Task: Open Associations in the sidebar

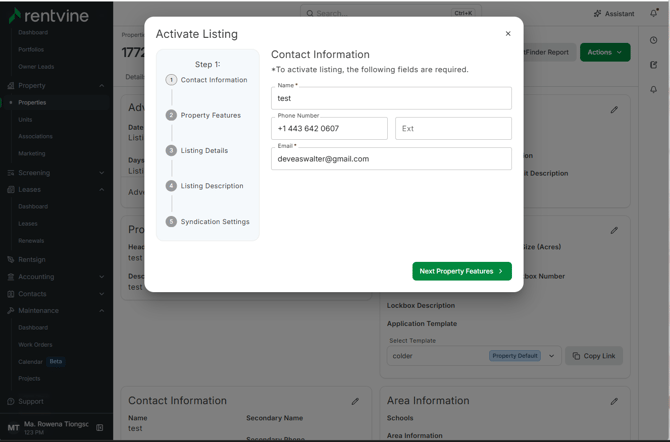Action: point(35,136)
